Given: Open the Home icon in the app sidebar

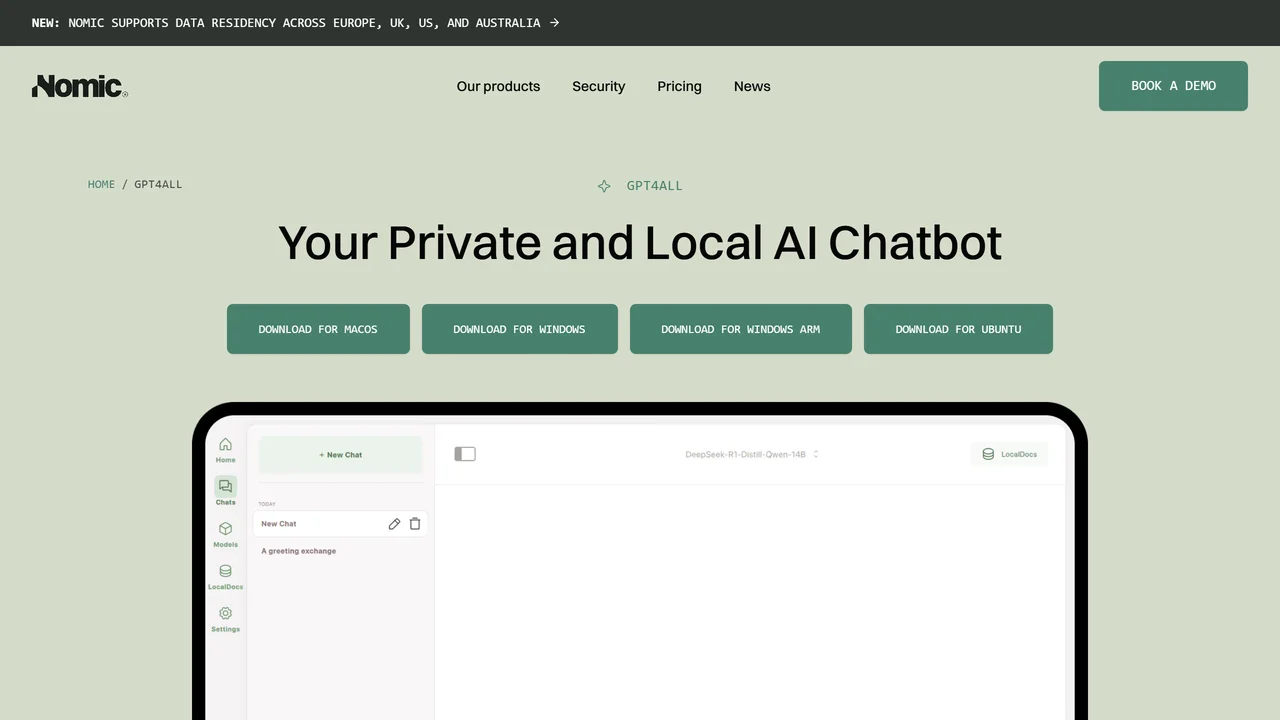Looking at the screenshot, I should pos(226,450).
